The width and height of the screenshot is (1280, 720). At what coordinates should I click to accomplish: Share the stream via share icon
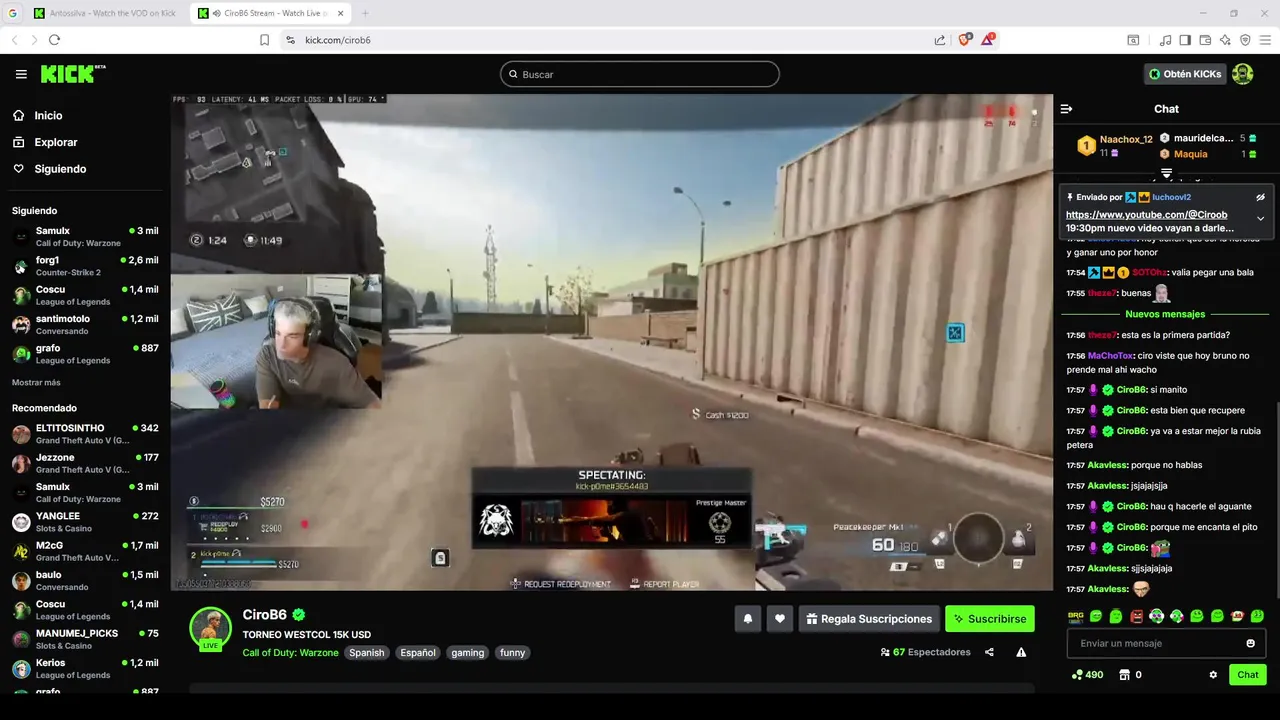pos(989,652)
